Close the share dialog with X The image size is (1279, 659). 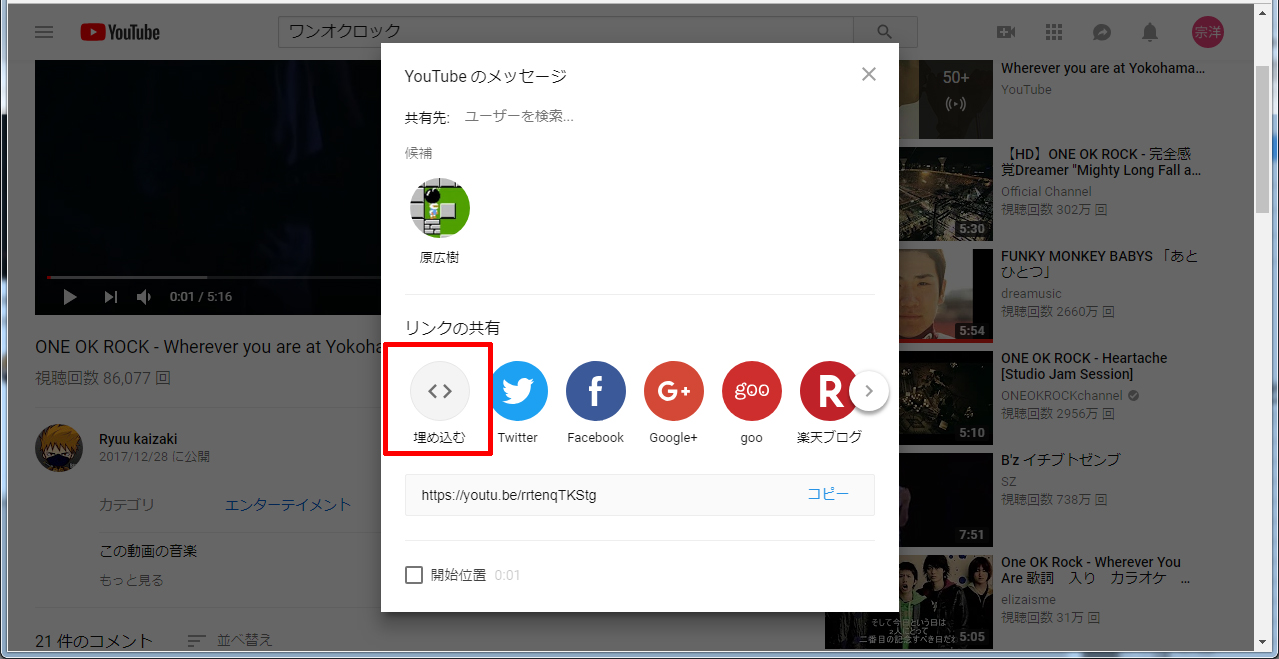click(869, 74)
